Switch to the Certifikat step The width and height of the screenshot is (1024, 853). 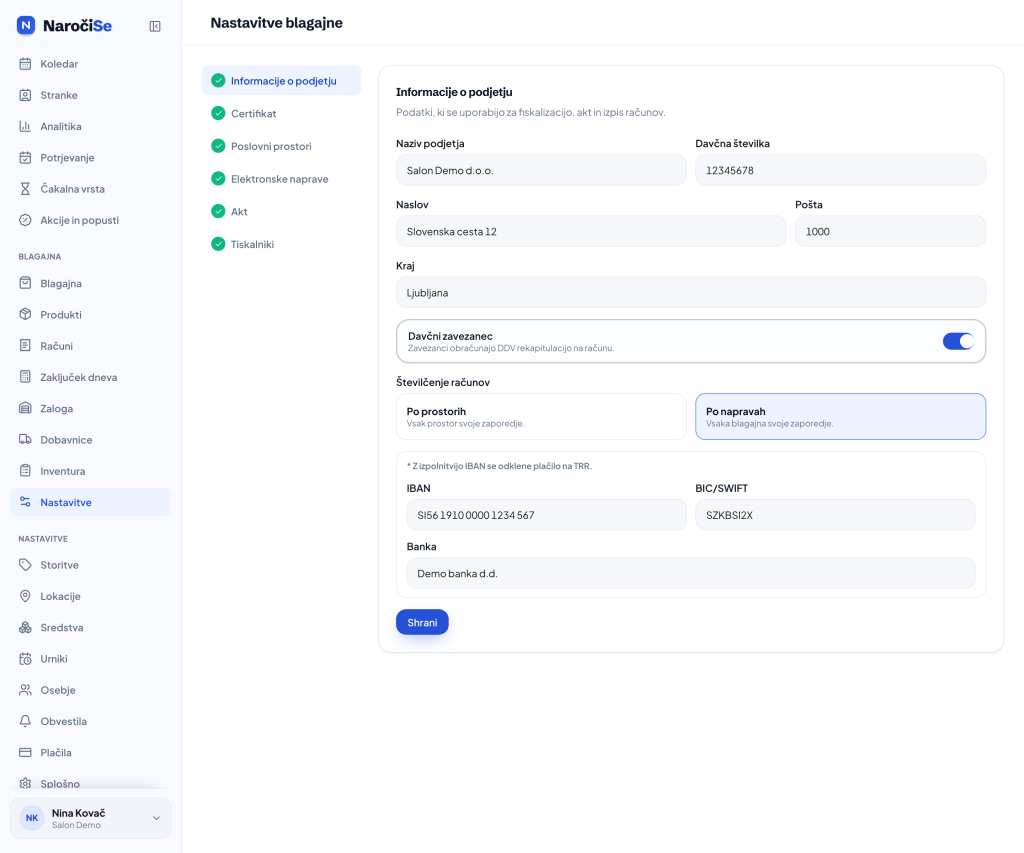point(281,114)
